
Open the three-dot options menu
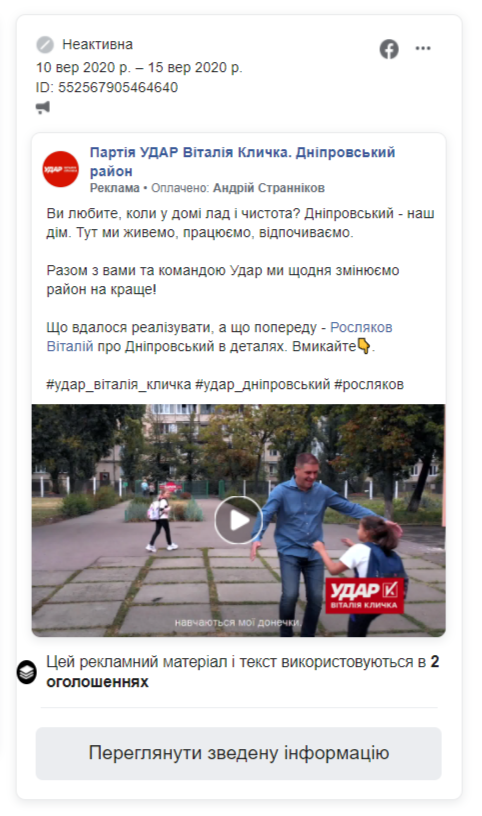423,48
